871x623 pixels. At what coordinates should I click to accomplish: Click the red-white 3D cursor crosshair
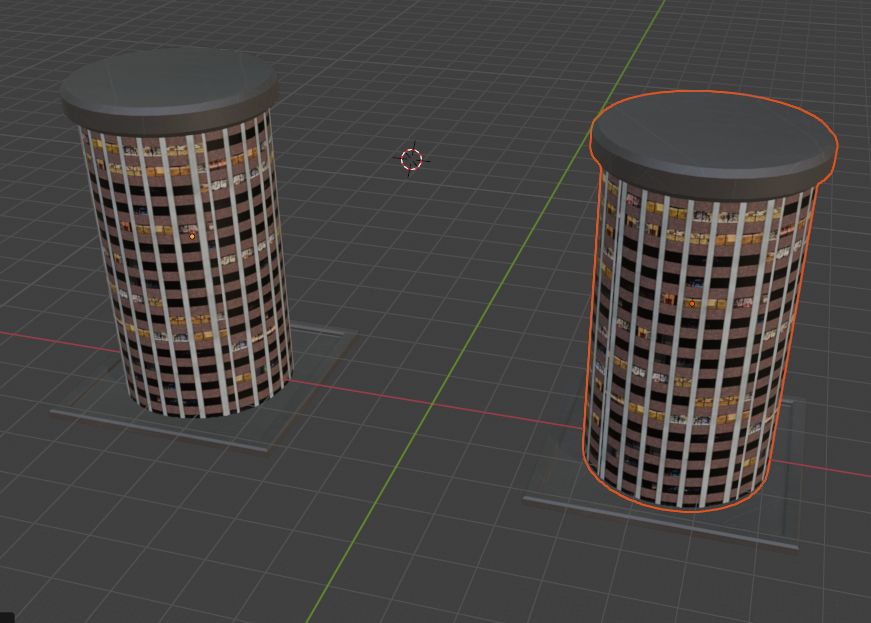pyautogui.click(x=411, y=159)
